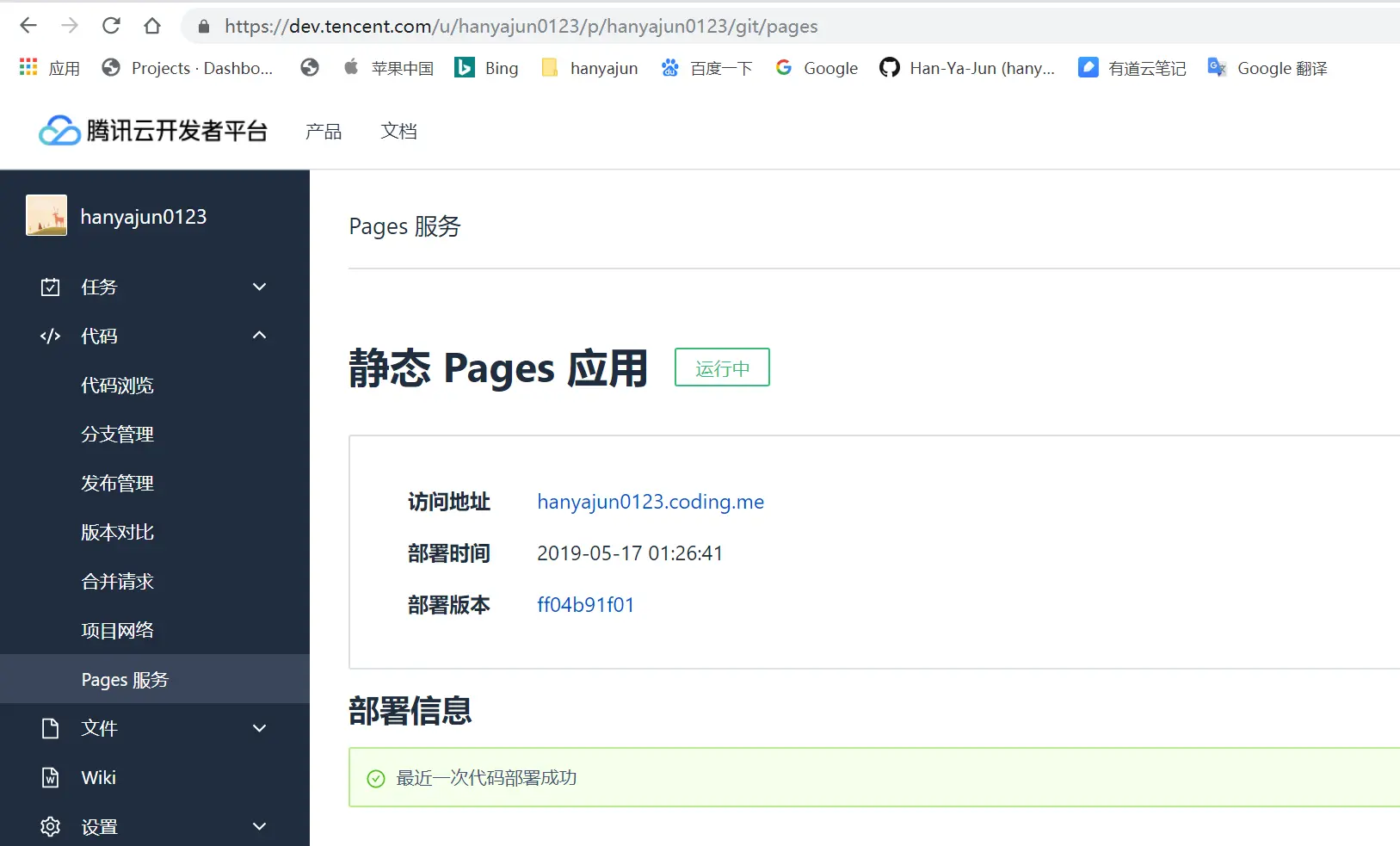Open the Bing bookmark
The width and height of the screenshot is (1400, 846).
(x=486, y=68)
